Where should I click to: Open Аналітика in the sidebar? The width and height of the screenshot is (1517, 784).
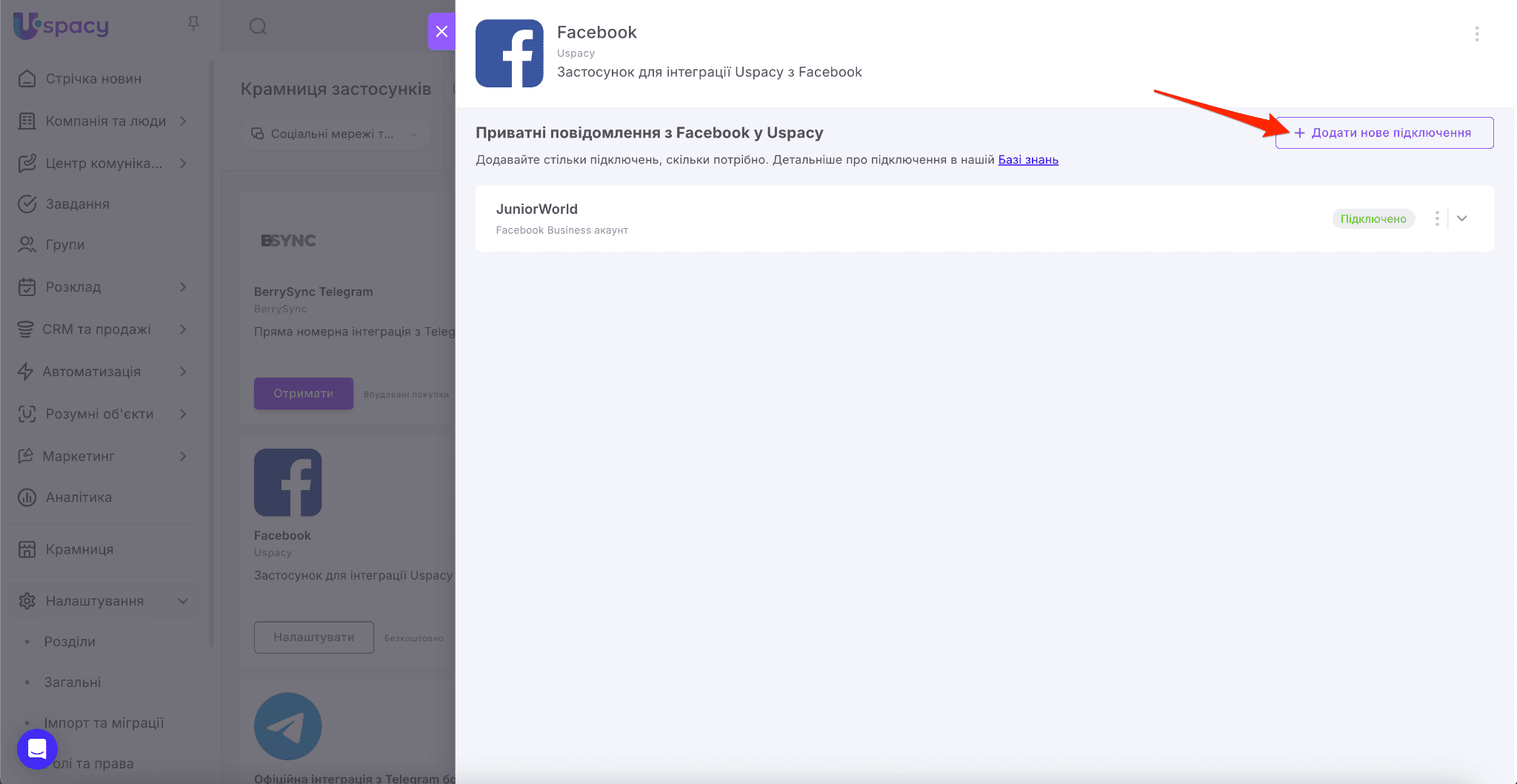[x=79, y=497]
